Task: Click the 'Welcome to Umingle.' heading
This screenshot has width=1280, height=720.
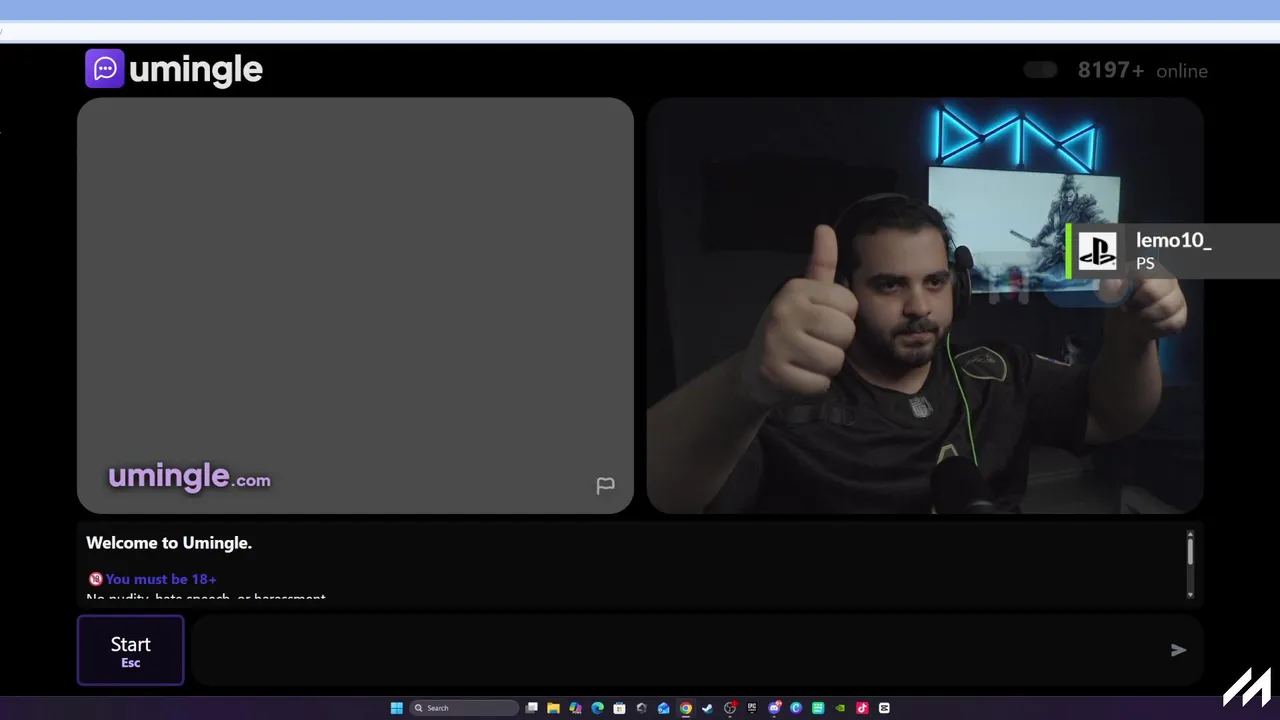Action: [x=169, y=543]
